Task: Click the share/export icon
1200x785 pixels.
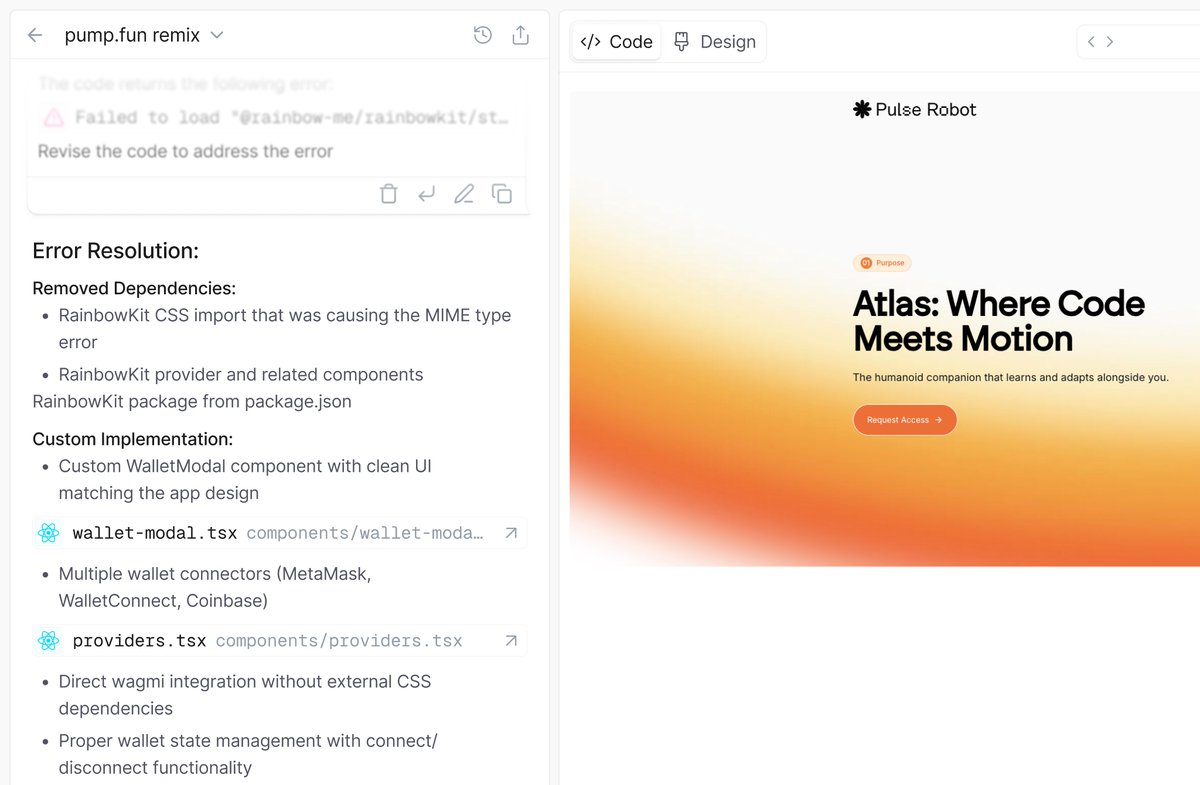Action: [x=520, y=35]
